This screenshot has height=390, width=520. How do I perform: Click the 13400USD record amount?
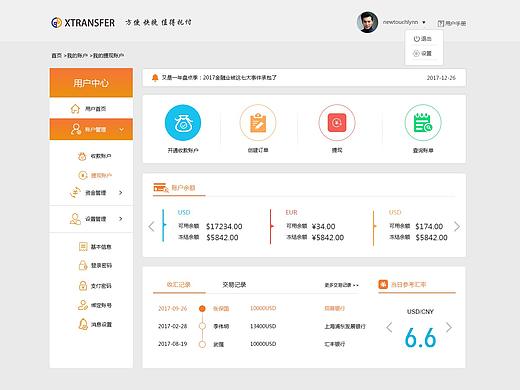coord(263,326)
